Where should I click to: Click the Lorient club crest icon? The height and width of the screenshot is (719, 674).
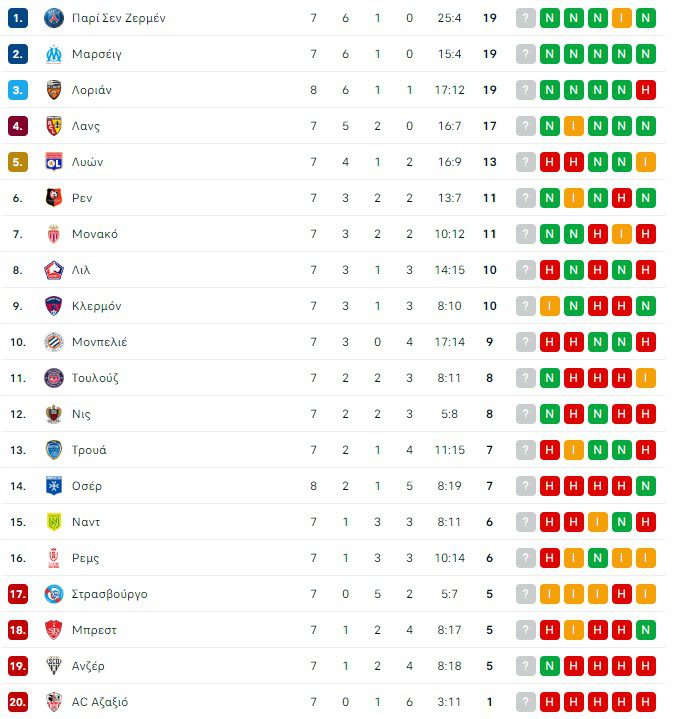[54, 90]
